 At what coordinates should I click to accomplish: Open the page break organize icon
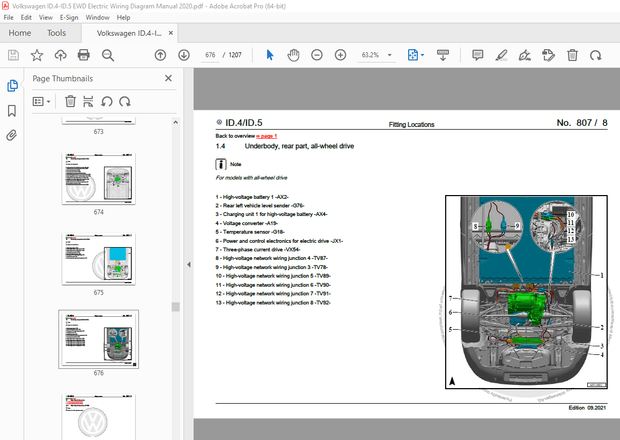click(88, 102)
